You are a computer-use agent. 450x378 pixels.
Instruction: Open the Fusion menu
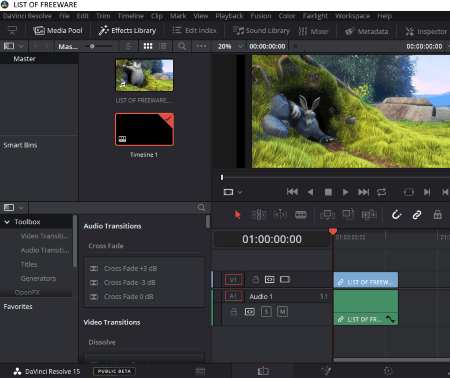(261, 16)
